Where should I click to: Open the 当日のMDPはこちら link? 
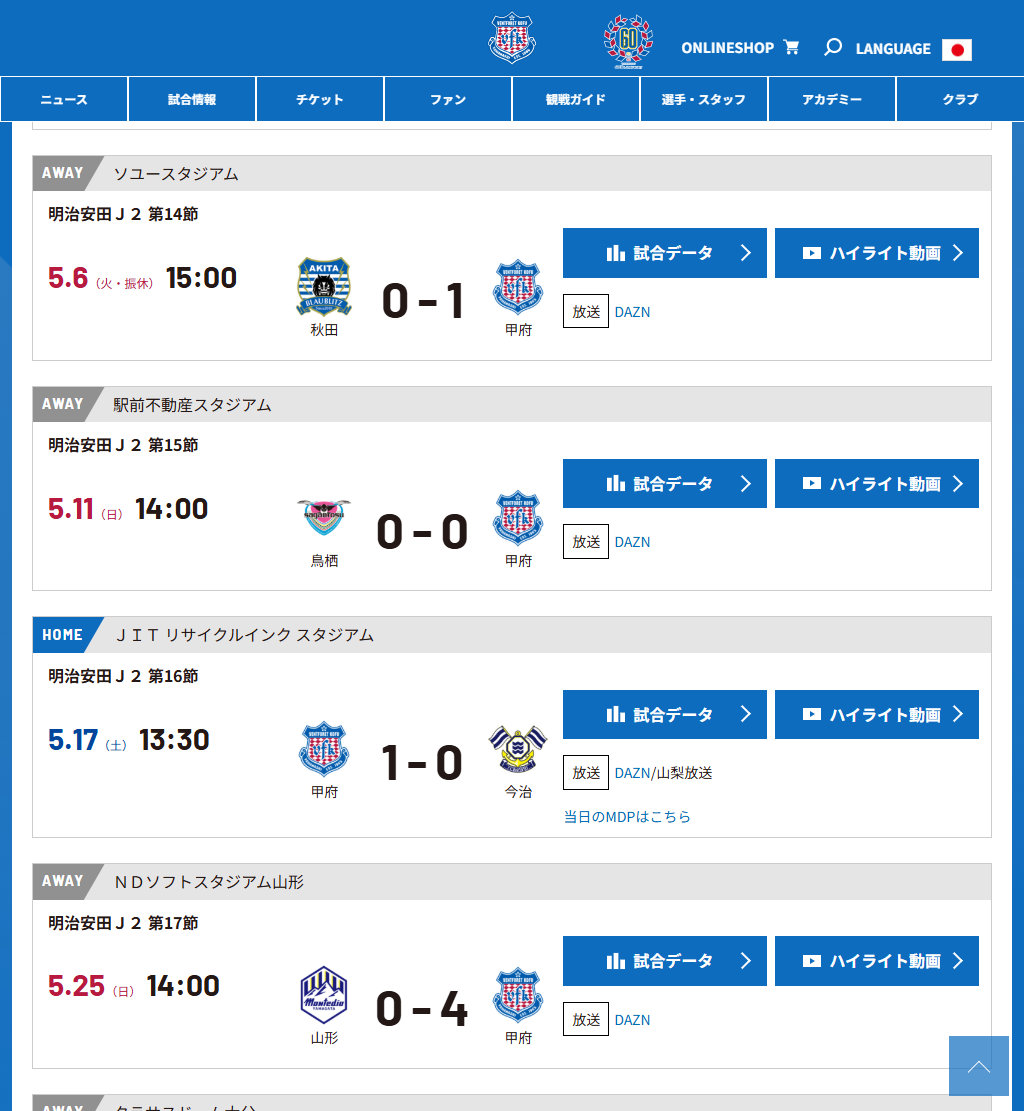coord(626,817)
